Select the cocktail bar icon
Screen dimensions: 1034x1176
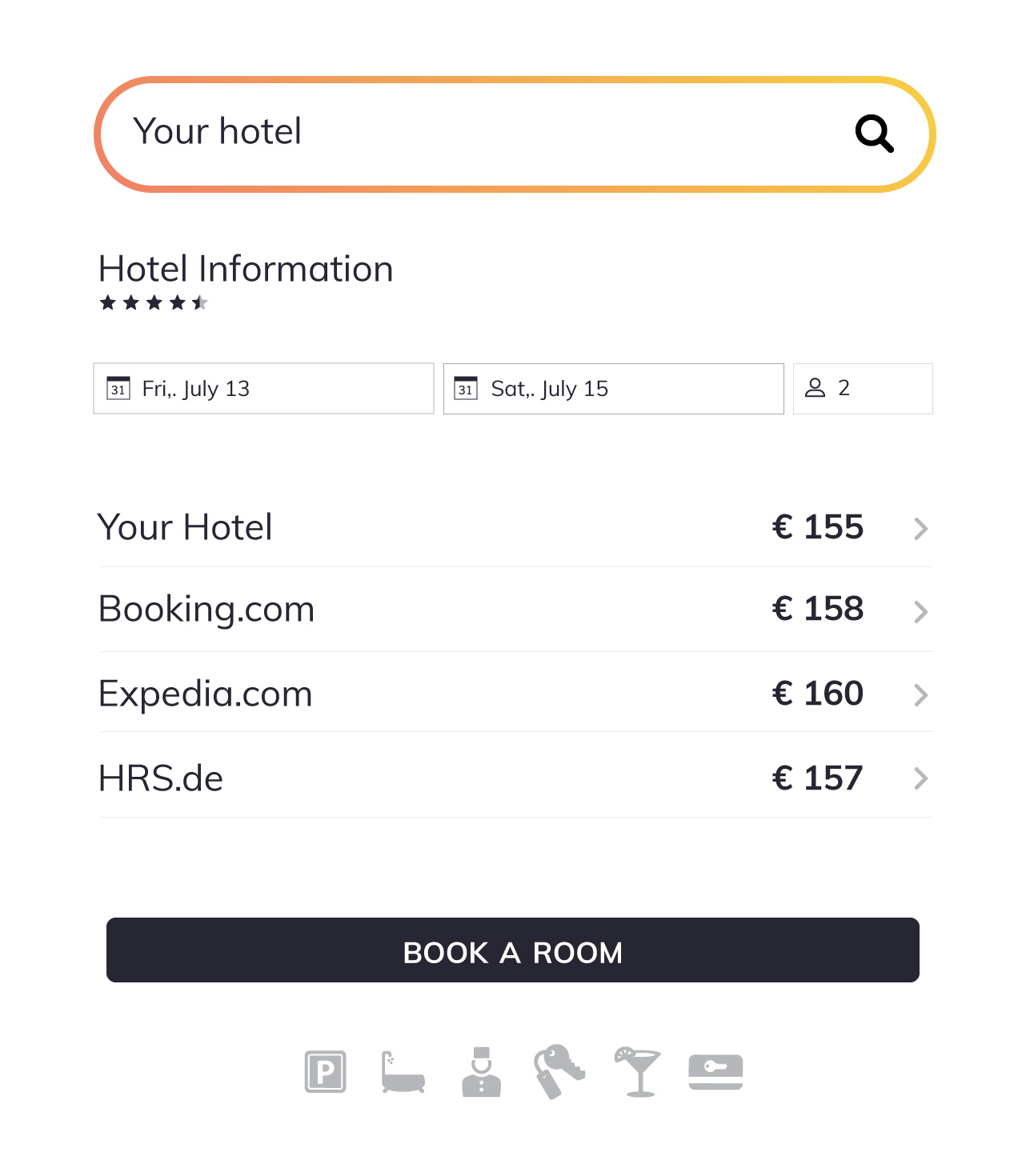[x=636, y=1072]
